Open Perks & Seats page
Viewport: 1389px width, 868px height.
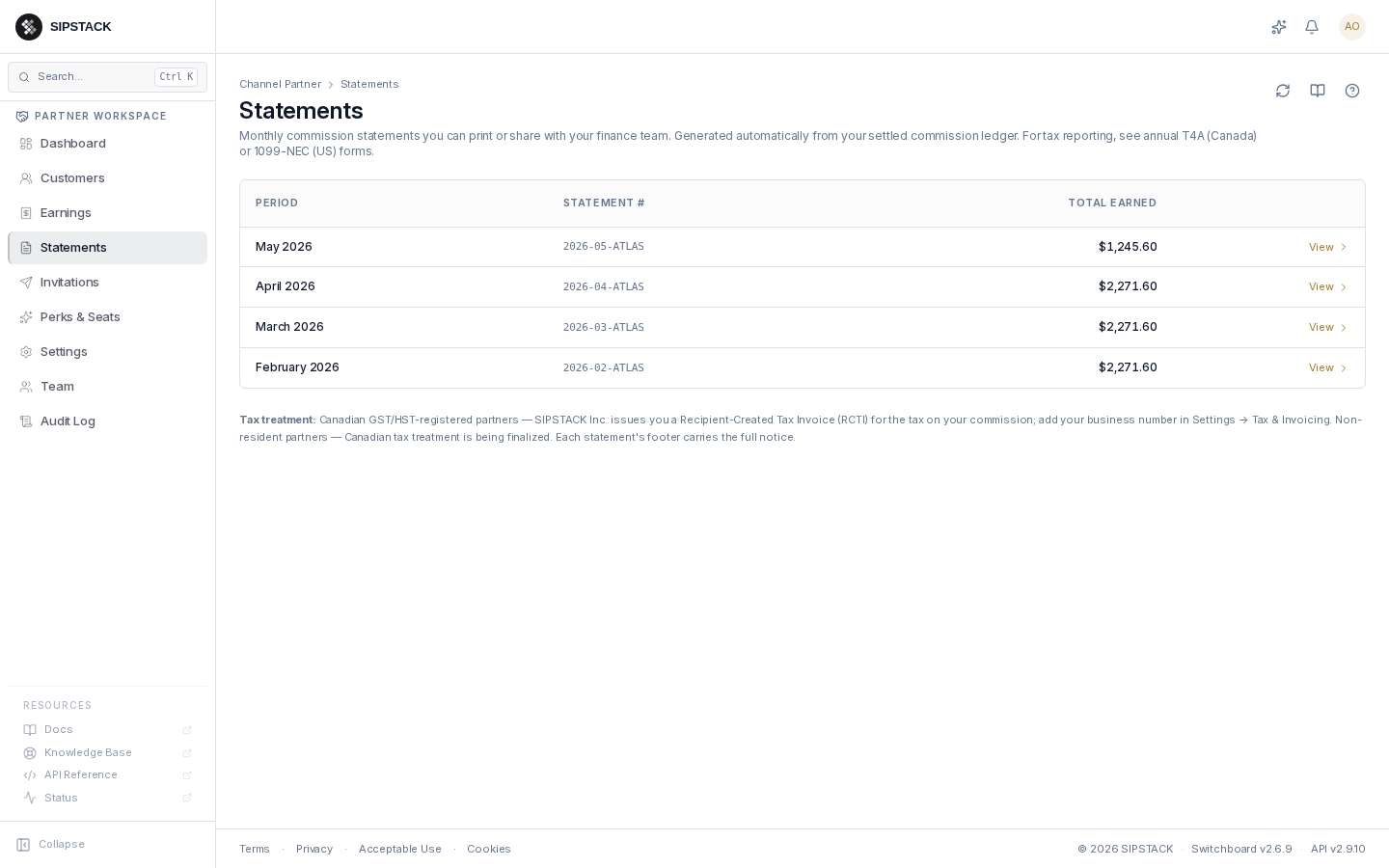tap(107, 317)
